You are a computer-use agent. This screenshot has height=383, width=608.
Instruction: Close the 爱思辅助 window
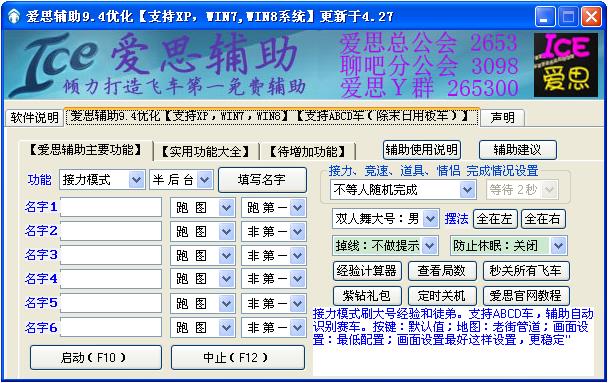[x=591, y=17]
